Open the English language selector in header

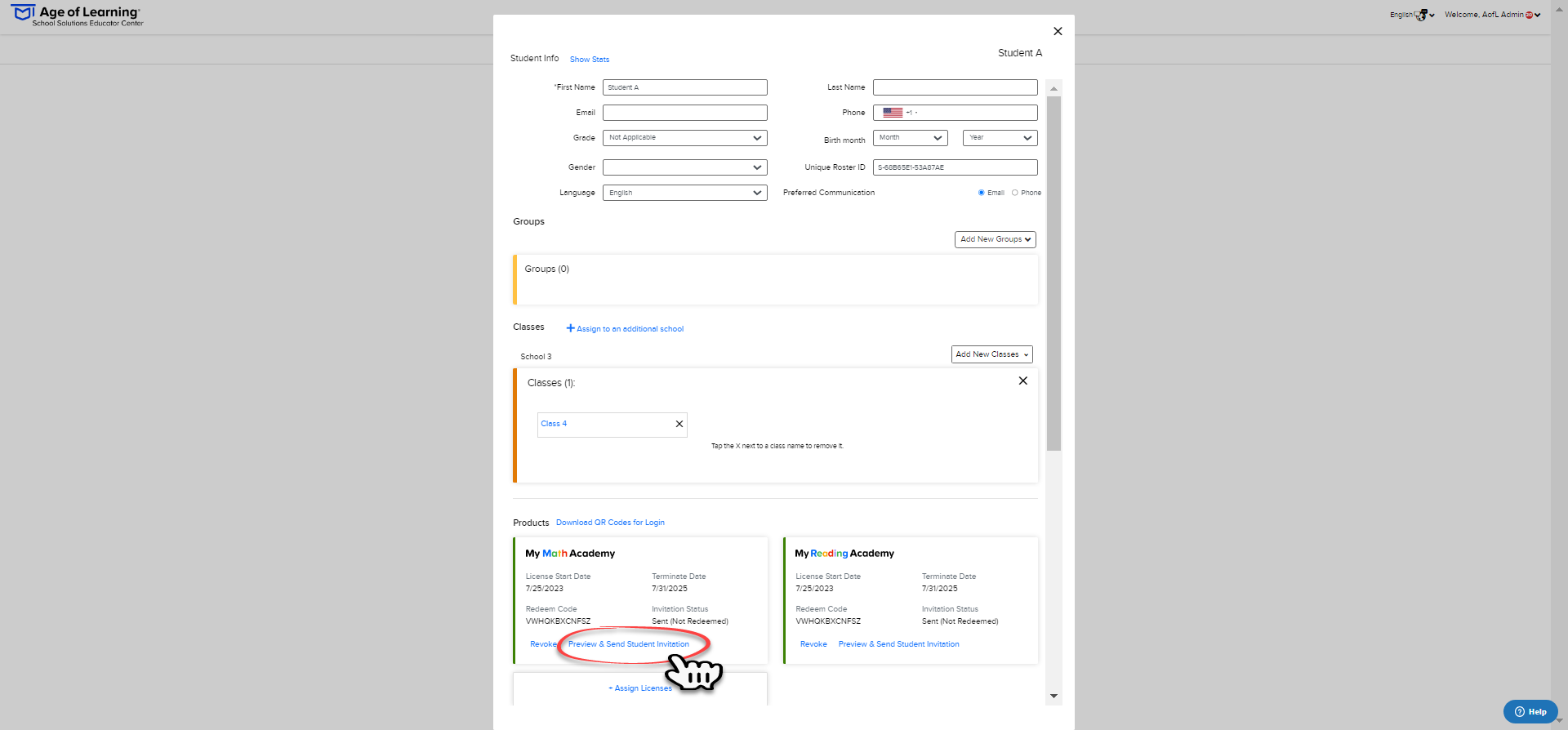pyautogui.click(x=1412, y=15)
